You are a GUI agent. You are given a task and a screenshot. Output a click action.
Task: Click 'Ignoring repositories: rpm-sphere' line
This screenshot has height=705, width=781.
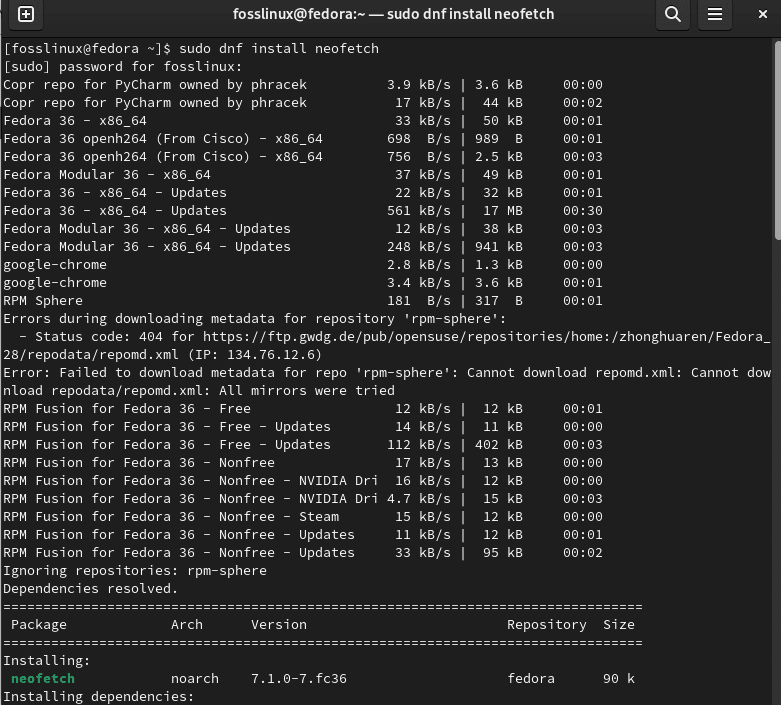(135, 571)
